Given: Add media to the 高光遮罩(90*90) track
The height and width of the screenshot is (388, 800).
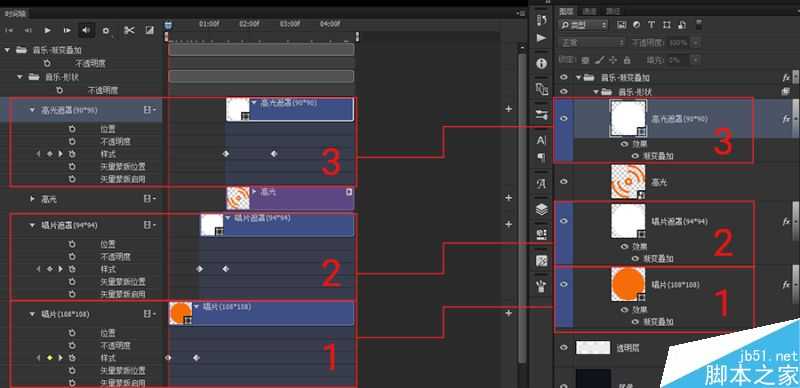Looking at the screenshot, I should pyautogui.click(x=508, y=109).
